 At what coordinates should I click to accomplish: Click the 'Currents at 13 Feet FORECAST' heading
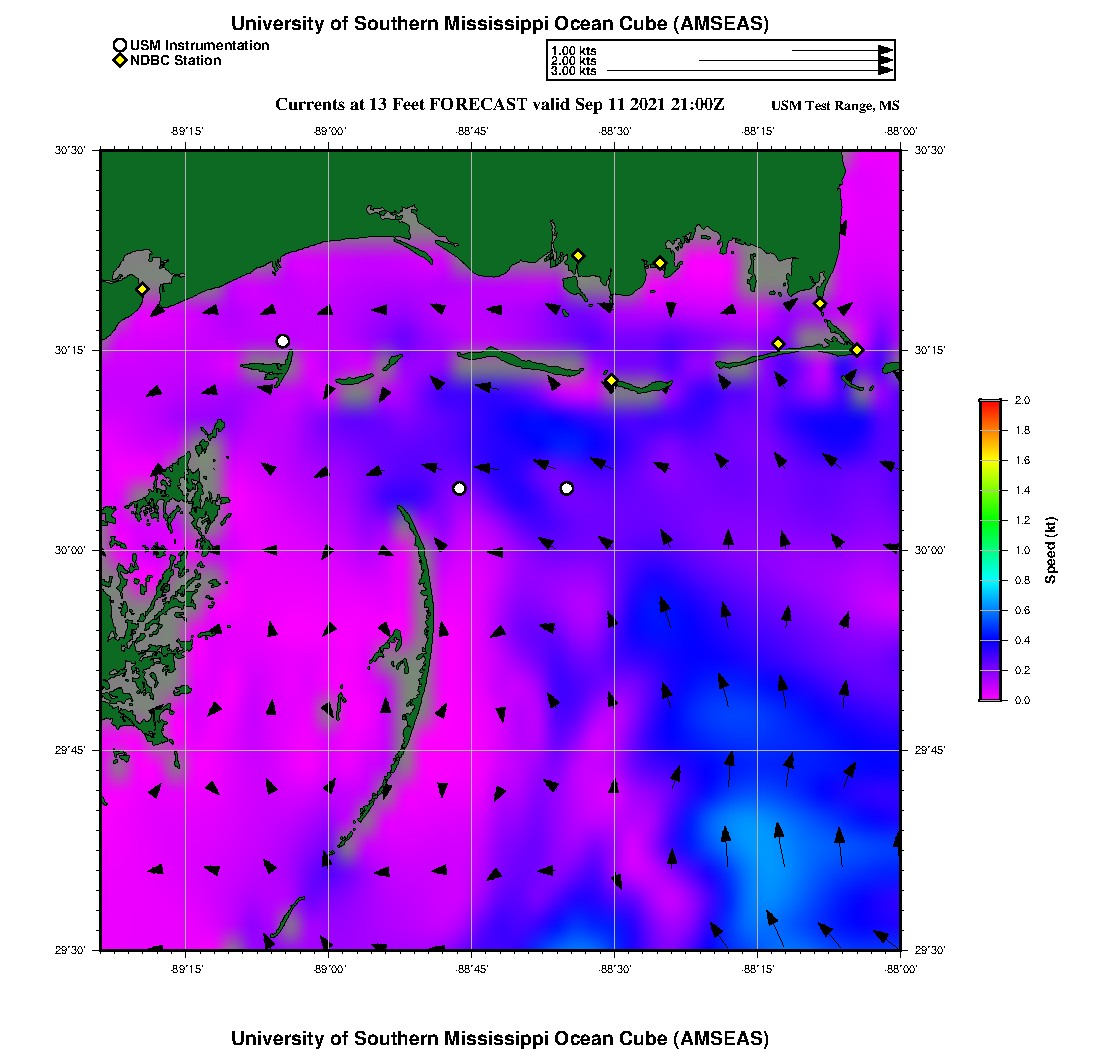coord(500,104)
